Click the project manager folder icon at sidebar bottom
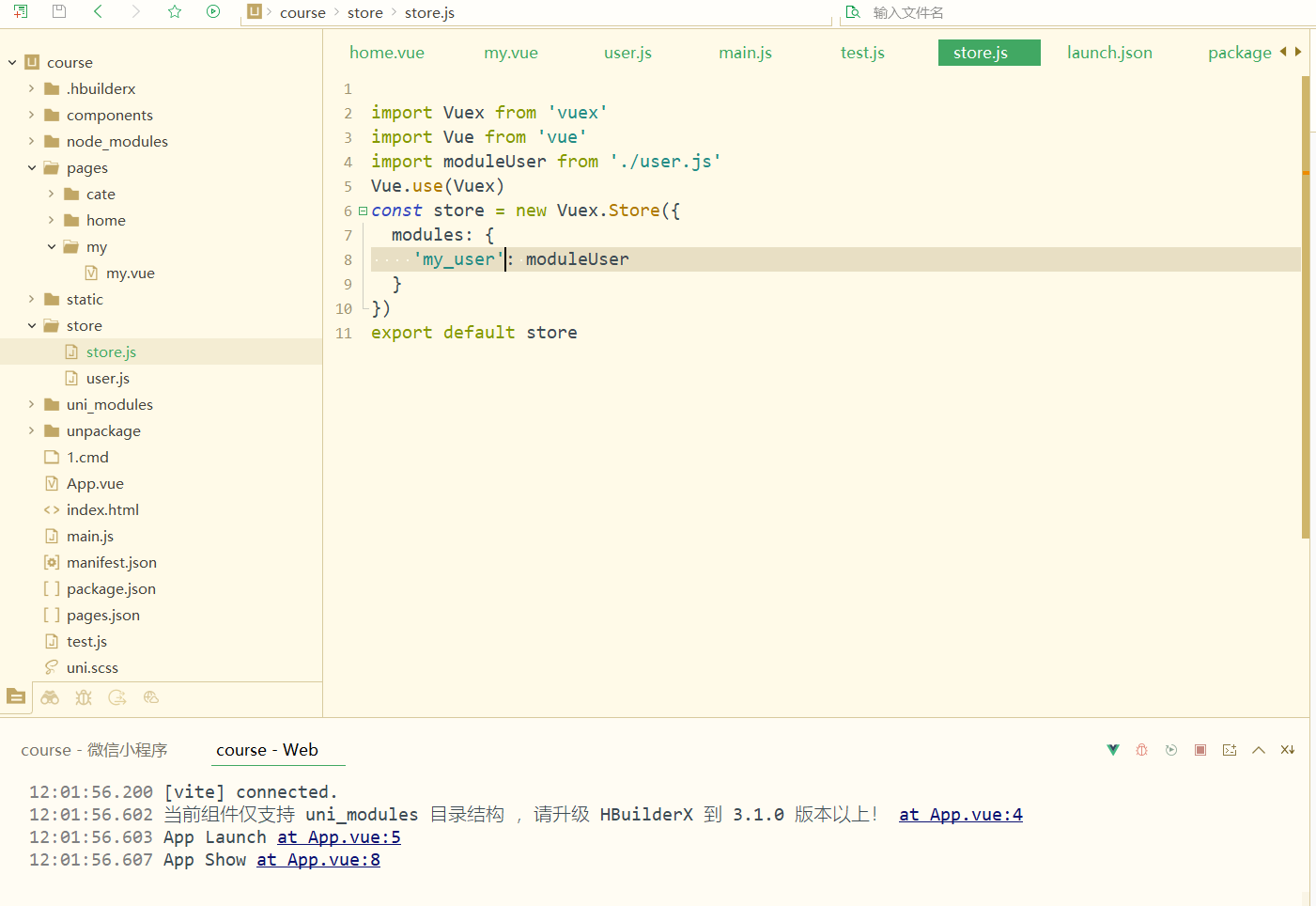Screen dimensions: 1316x906 tap(16, 696)
